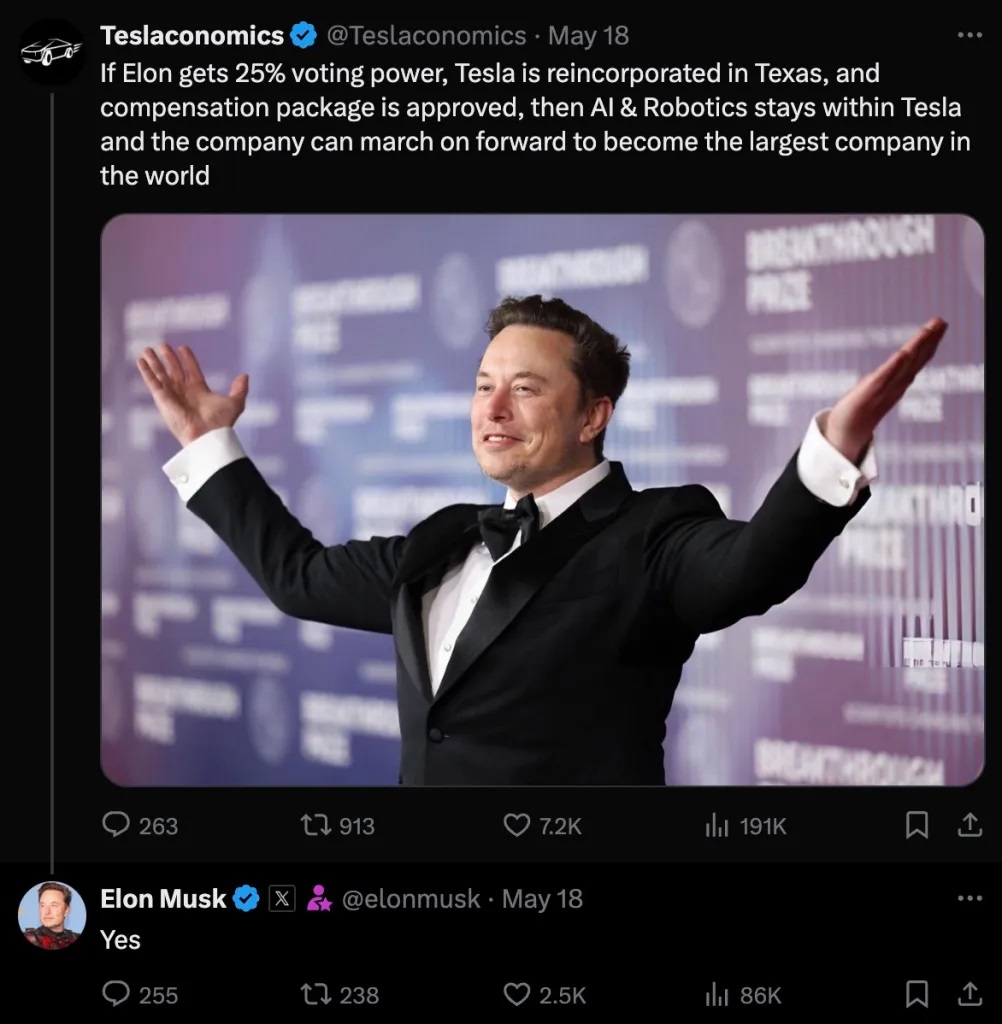The height and width of the screenshot is (1024, 1002).
Task: Open the more options menu on Teslaconomics tweet
Action: (969, 34)
